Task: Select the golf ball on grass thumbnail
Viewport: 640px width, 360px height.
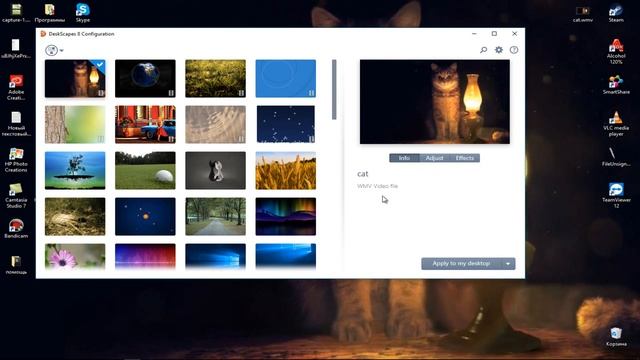Action: [145, 171]
